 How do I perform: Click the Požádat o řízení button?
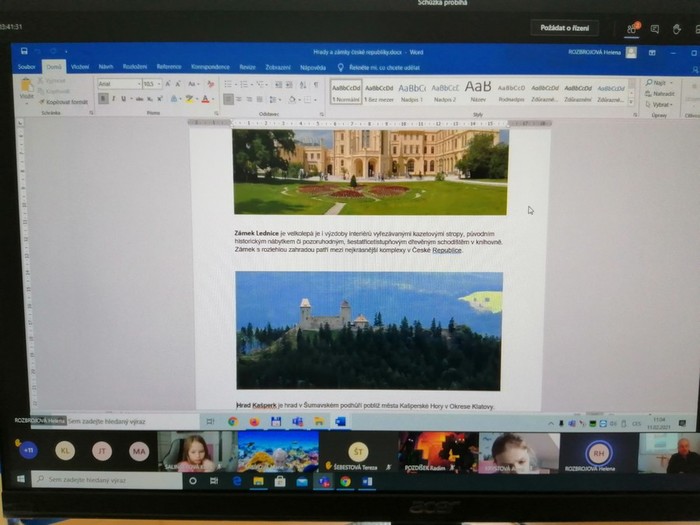click(x=564, y=29)
